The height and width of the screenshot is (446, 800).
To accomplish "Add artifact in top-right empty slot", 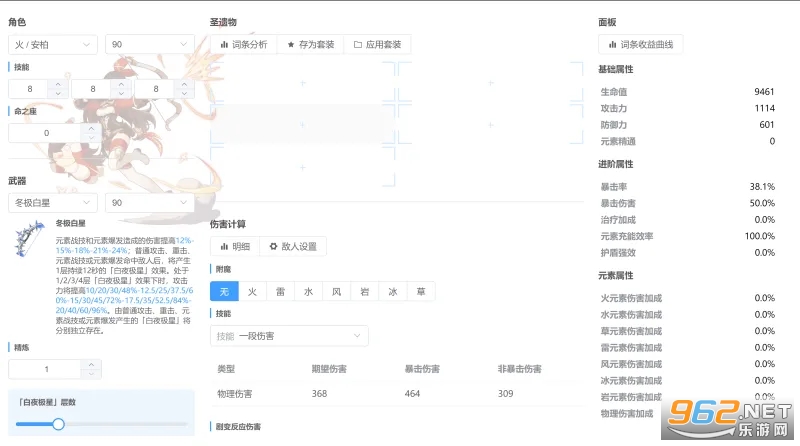I will coord(490,83).
